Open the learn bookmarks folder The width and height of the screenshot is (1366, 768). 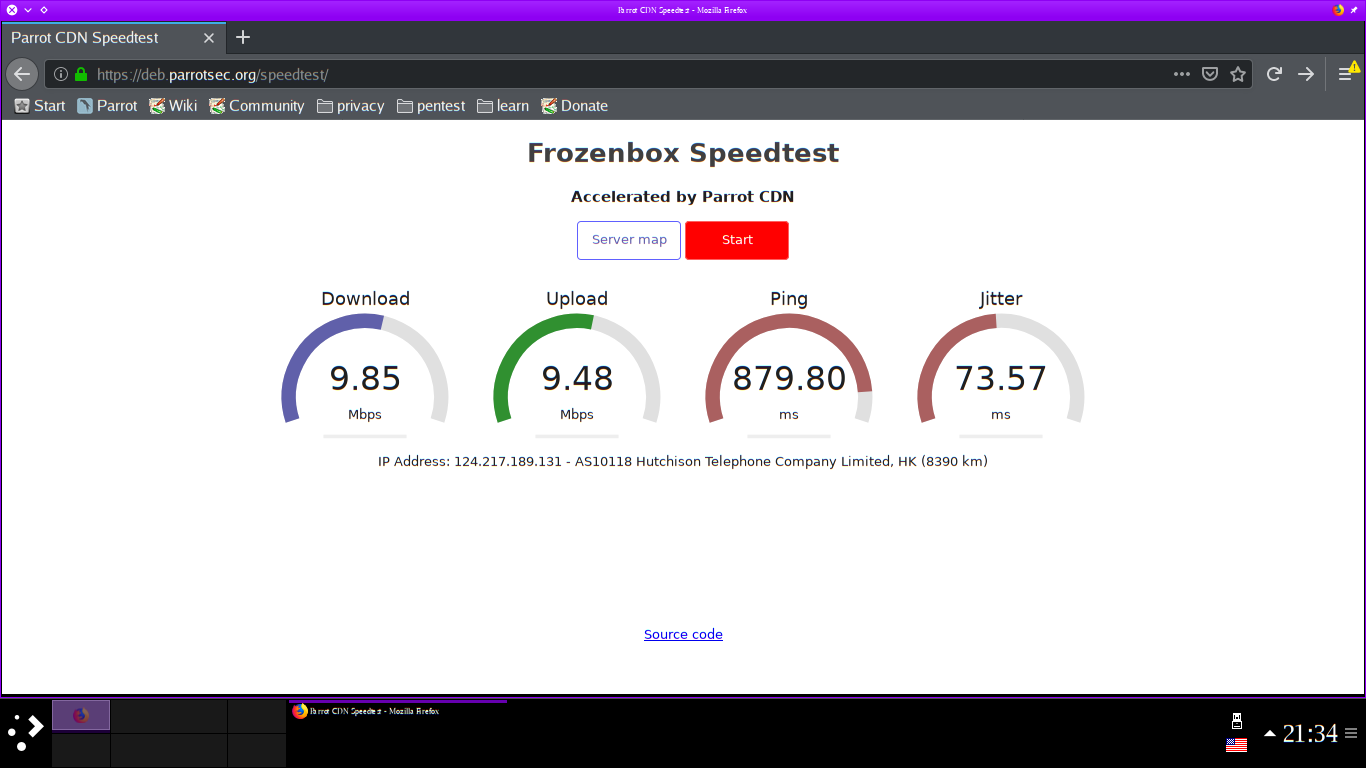coord(503,106)
